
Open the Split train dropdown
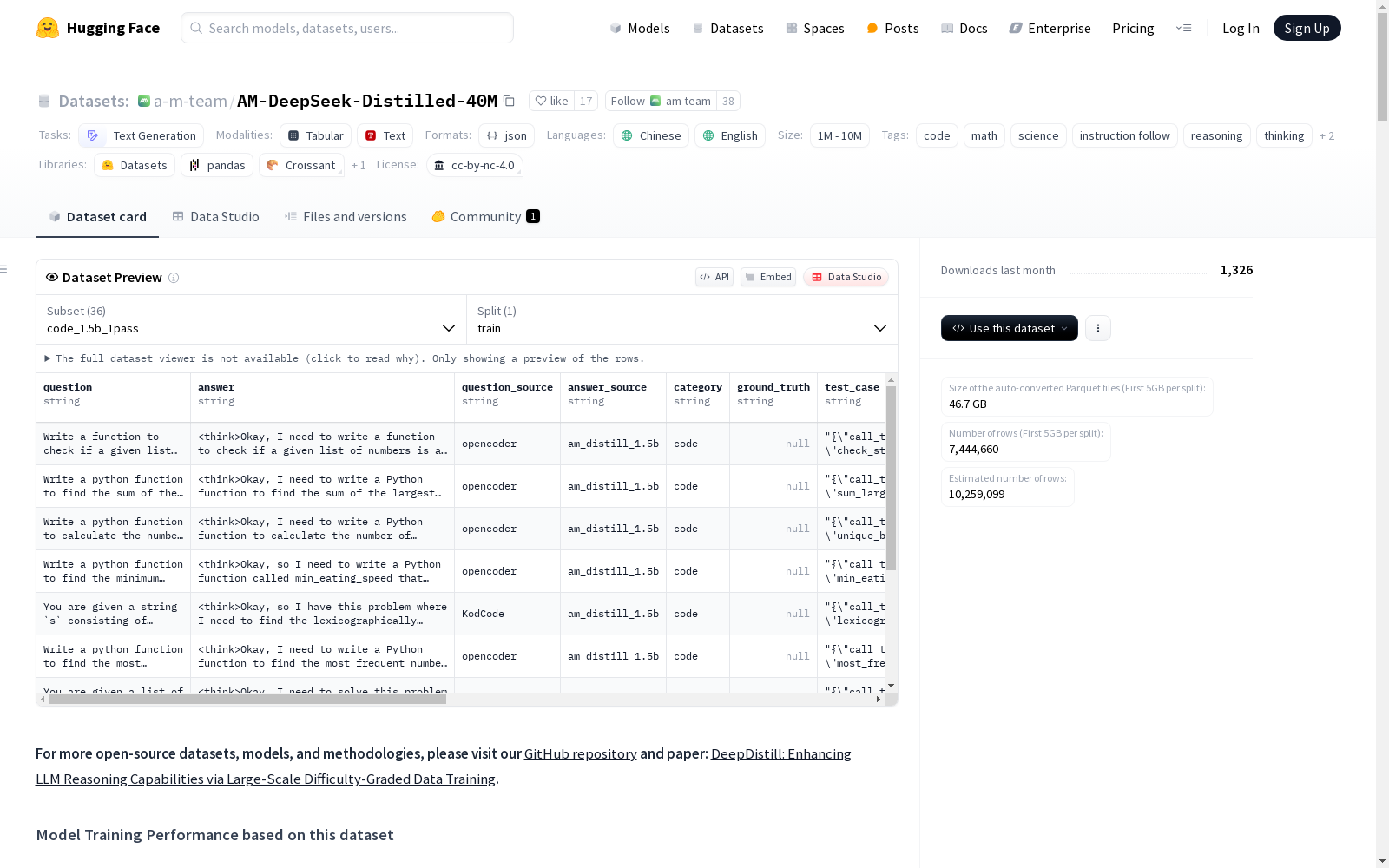(x=682, y=319)
